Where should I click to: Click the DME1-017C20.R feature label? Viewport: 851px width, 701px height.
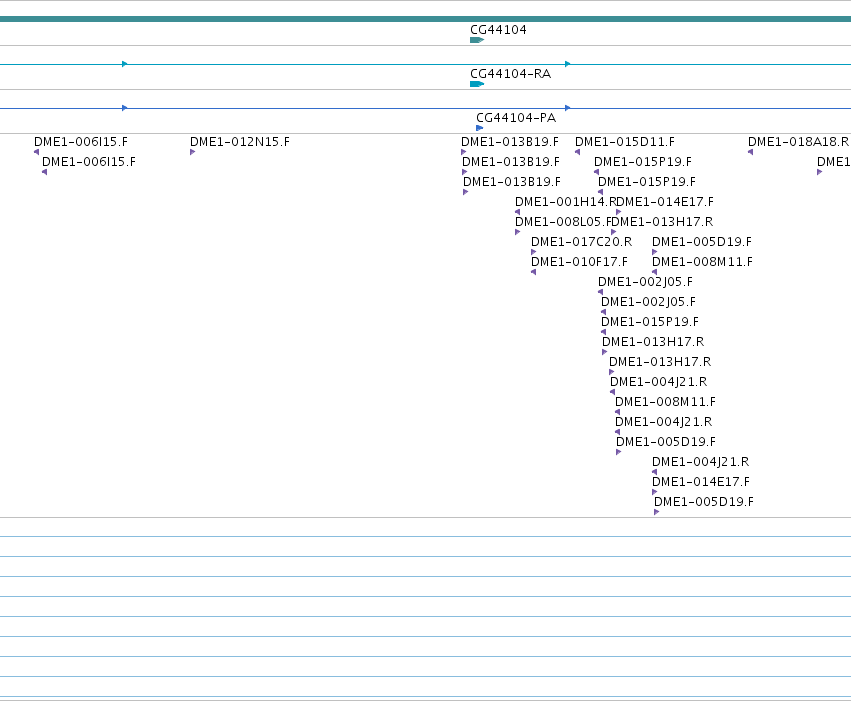581,243
